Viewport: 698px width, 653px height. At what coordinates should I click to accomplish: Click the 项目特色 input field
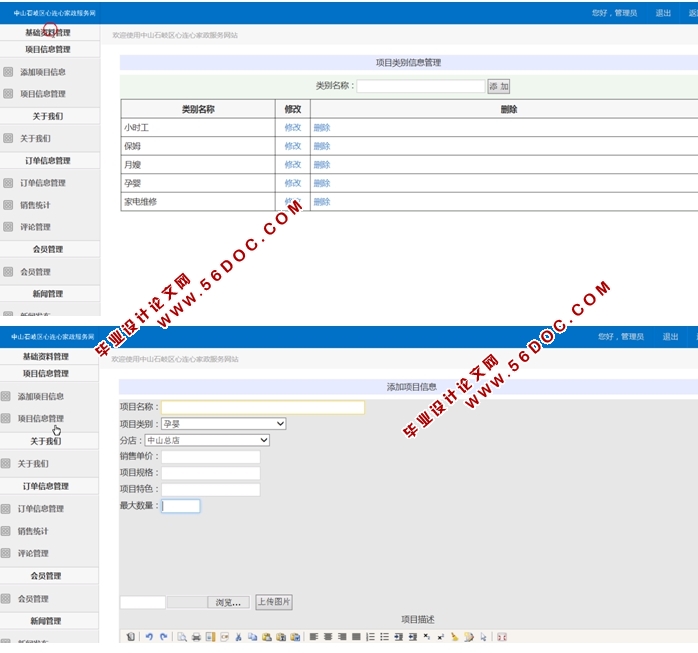(211, 490)
